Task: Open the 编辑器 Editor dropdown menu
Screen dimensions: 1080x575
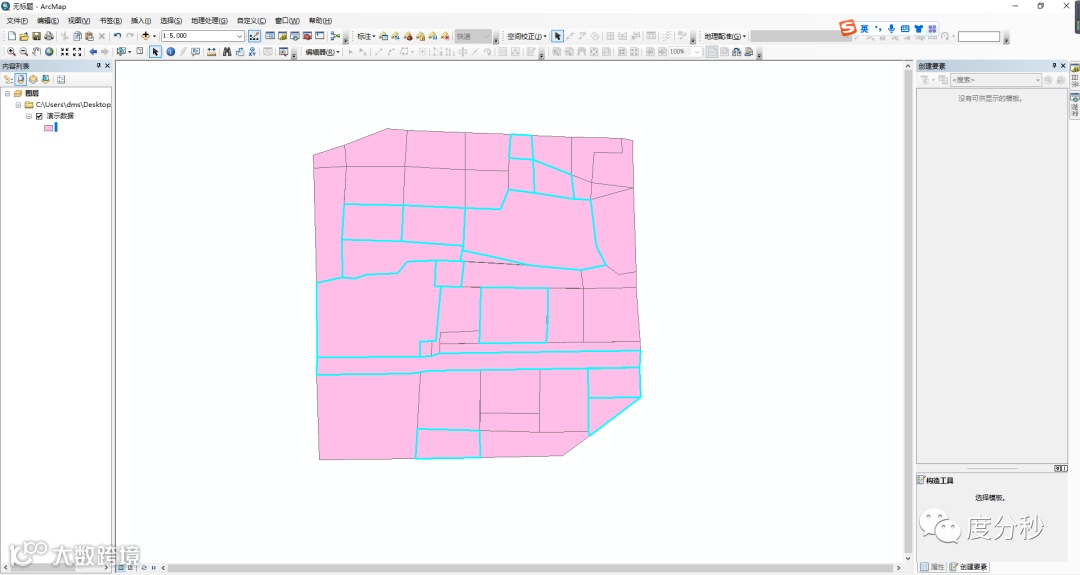Action: point(322,52)
